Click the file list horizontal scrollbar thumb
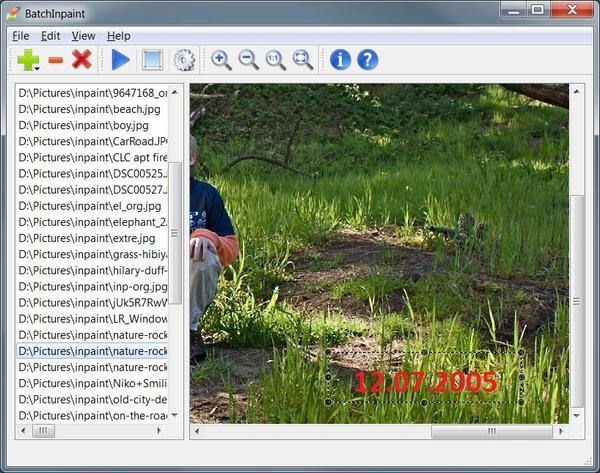This screenshot has width=600, height=473. pyautogui.click(x=43, y=431)
